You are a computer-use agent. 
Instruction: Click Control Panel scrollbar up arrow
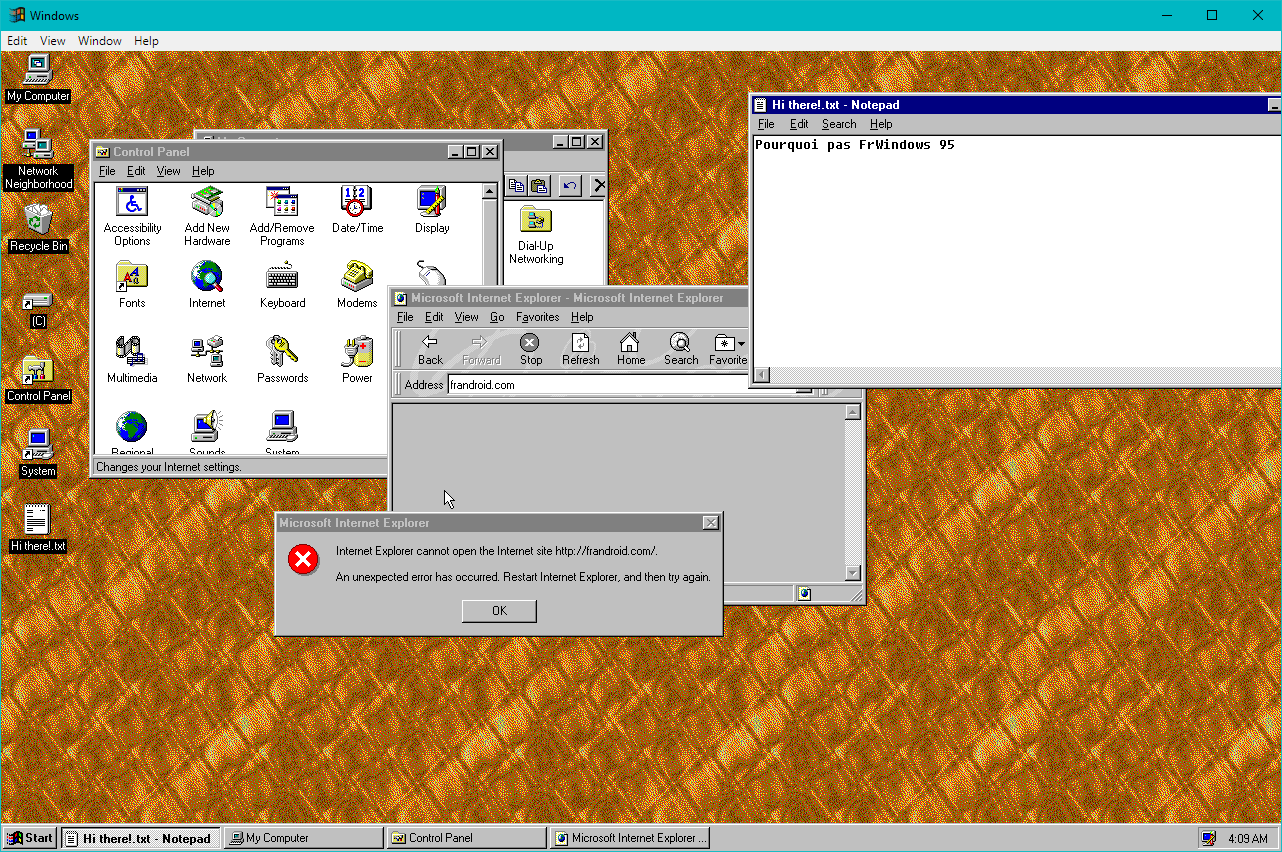tap(490, 191)
